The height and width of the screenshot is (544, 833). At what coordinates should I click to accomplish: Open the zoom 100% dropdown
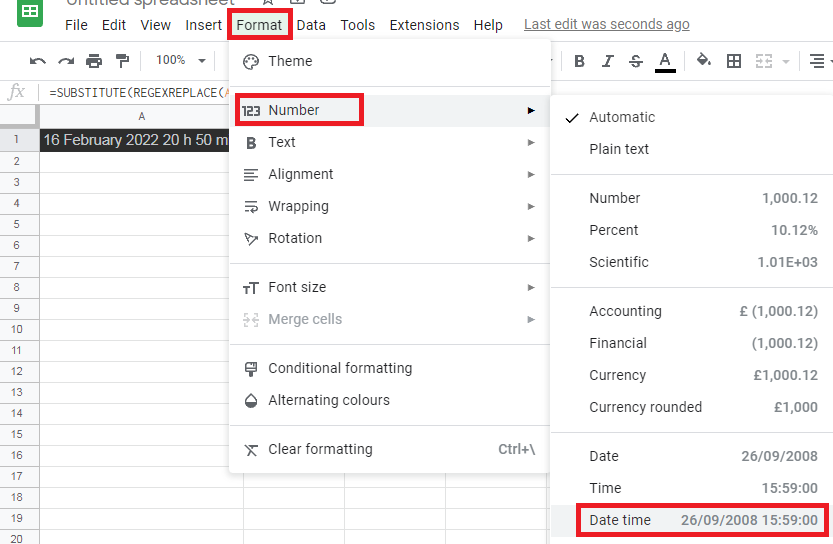point(181,60)
